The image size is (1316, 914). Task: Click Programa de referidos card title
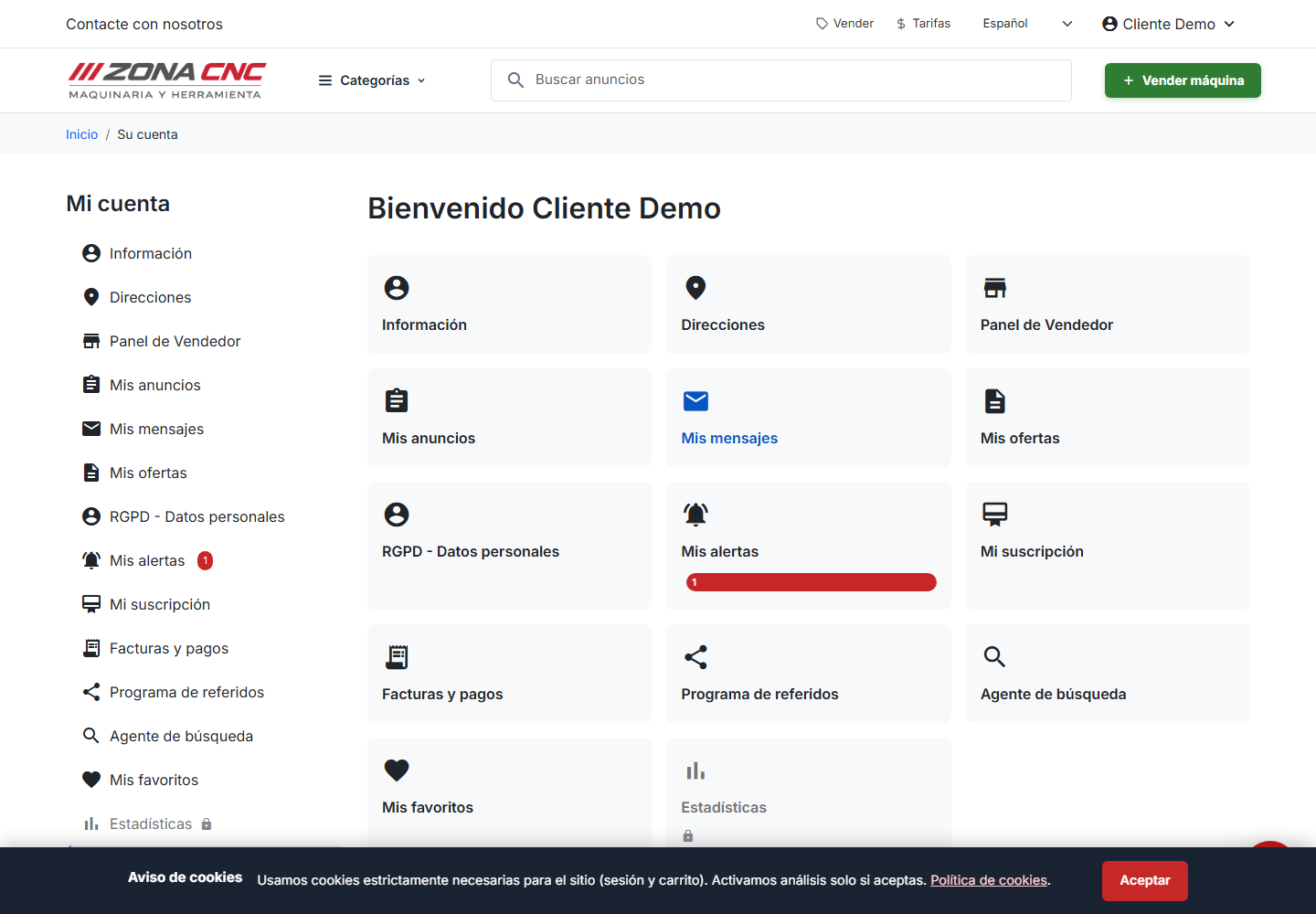(x=759, y=694)
